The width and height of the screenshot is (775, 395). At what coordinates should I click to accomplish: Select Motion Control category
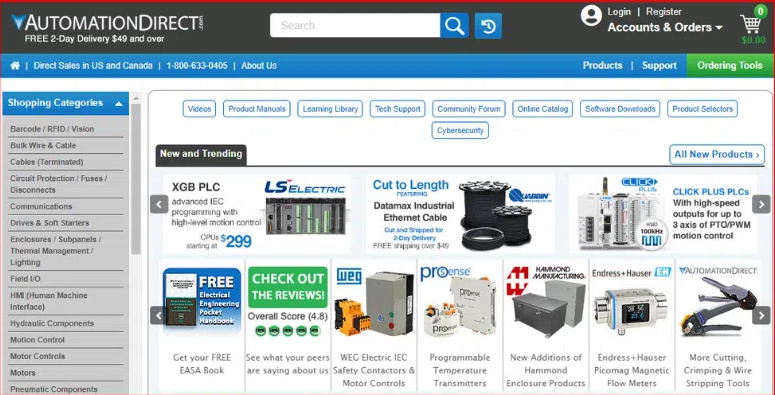37,340
